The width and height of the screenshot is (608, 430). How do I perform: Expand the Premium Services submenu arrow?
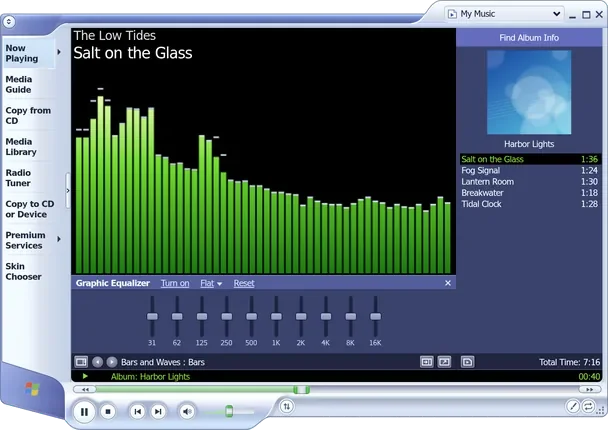click(59, 239)
